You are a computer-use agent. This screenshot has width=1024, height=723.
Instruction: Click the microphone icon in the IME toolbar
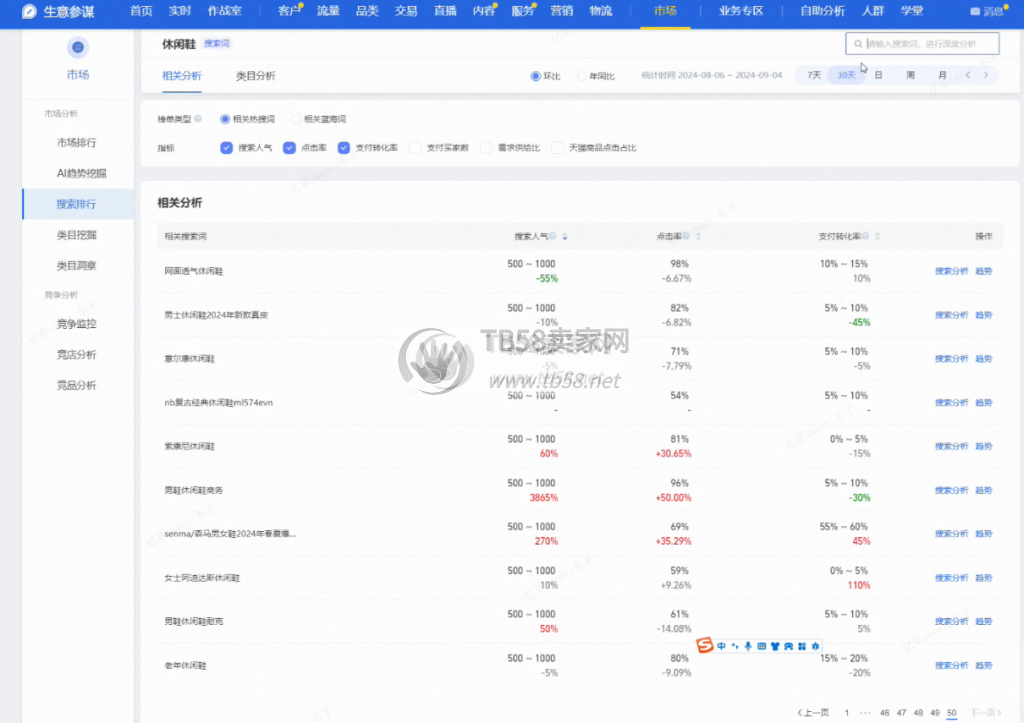[x=747, y=646]
